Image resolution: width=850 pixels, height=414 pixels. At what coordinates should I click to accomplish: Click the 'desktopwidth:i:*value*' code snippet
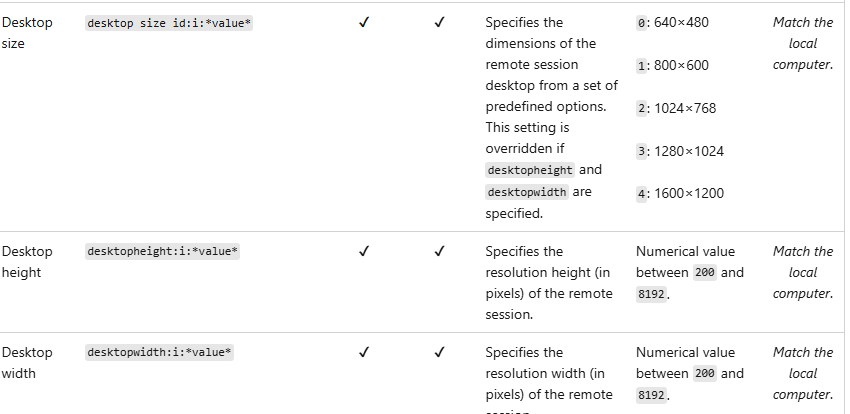[x=159, y=353]
